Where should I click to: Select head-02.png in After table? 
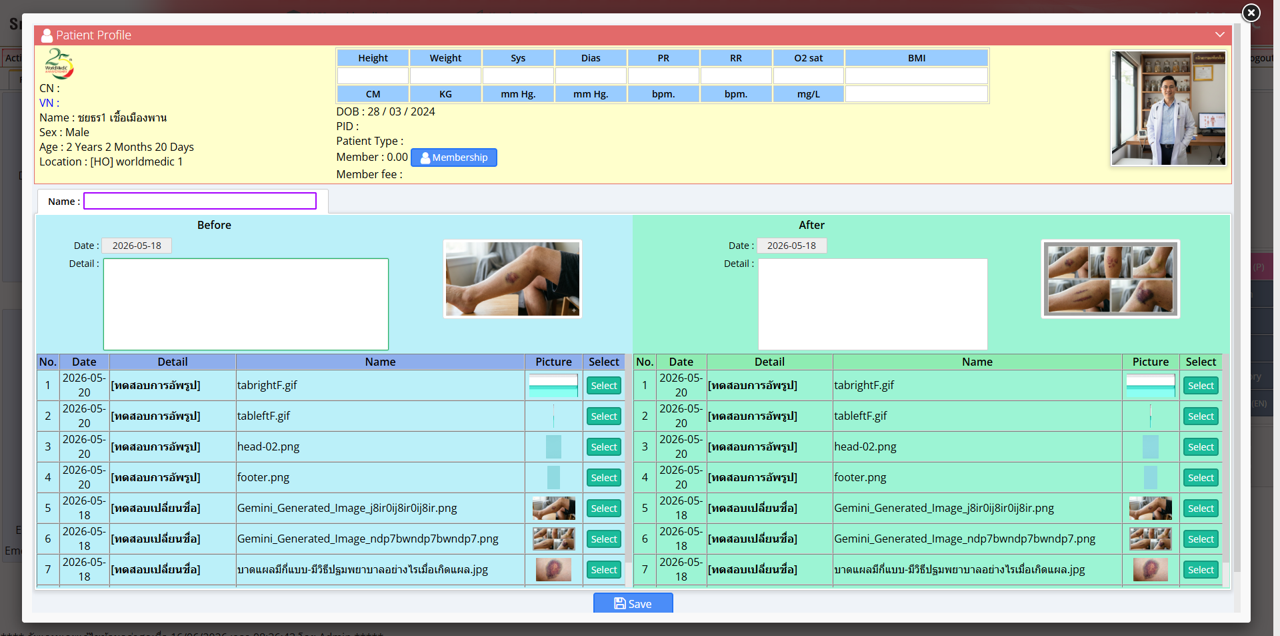tap(1201, 447)
